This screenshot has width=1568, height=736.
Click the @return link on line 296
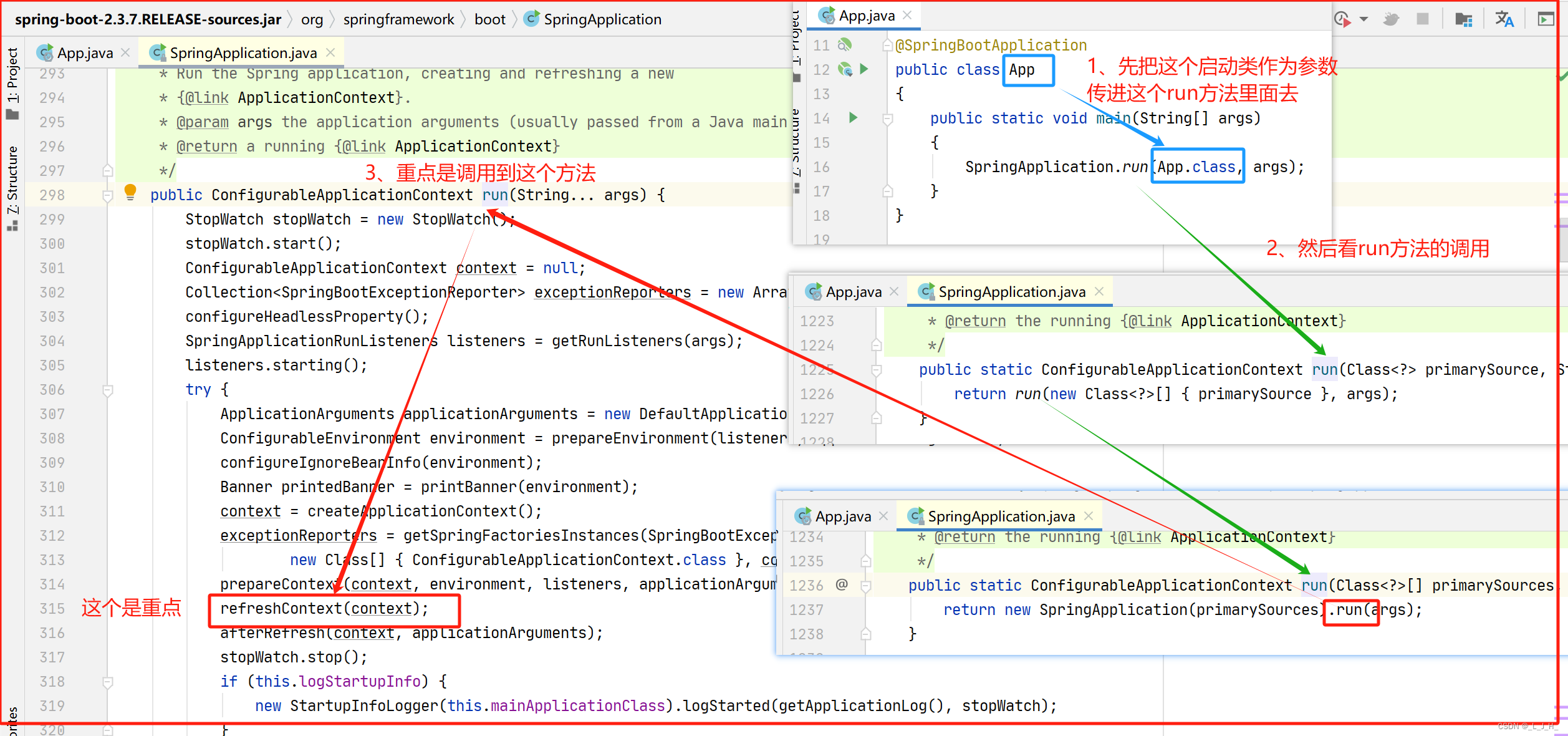(206, 146)
